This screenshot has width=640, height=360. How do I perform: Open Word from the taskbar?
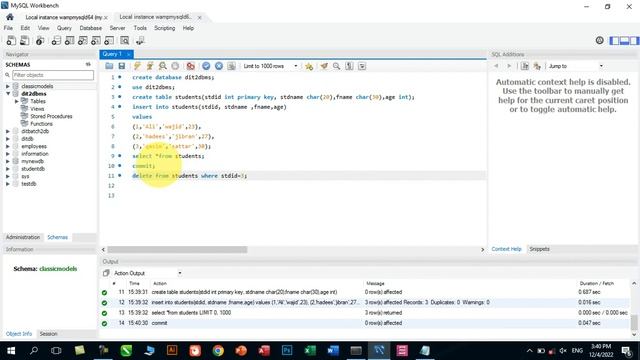click(333, 350)
